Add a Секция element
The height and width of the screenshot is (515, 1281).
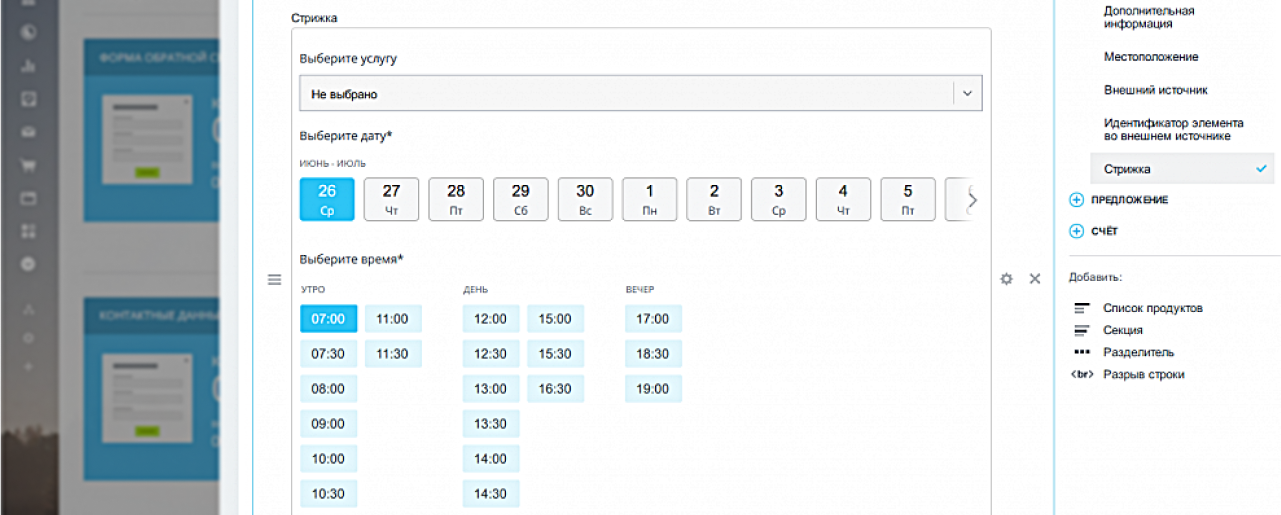coord(1122,330)
